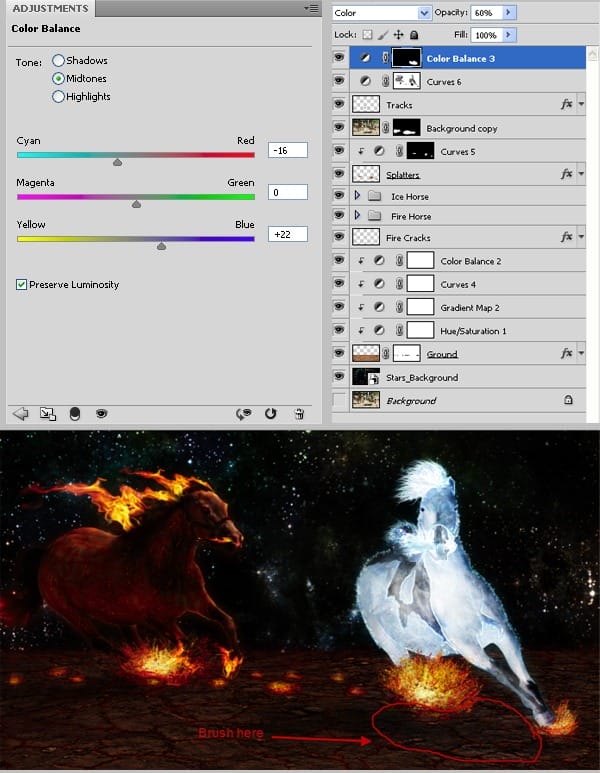Click Gradient Map 2 adjustment icon
The image size is (600, 773).
point(379,307)
